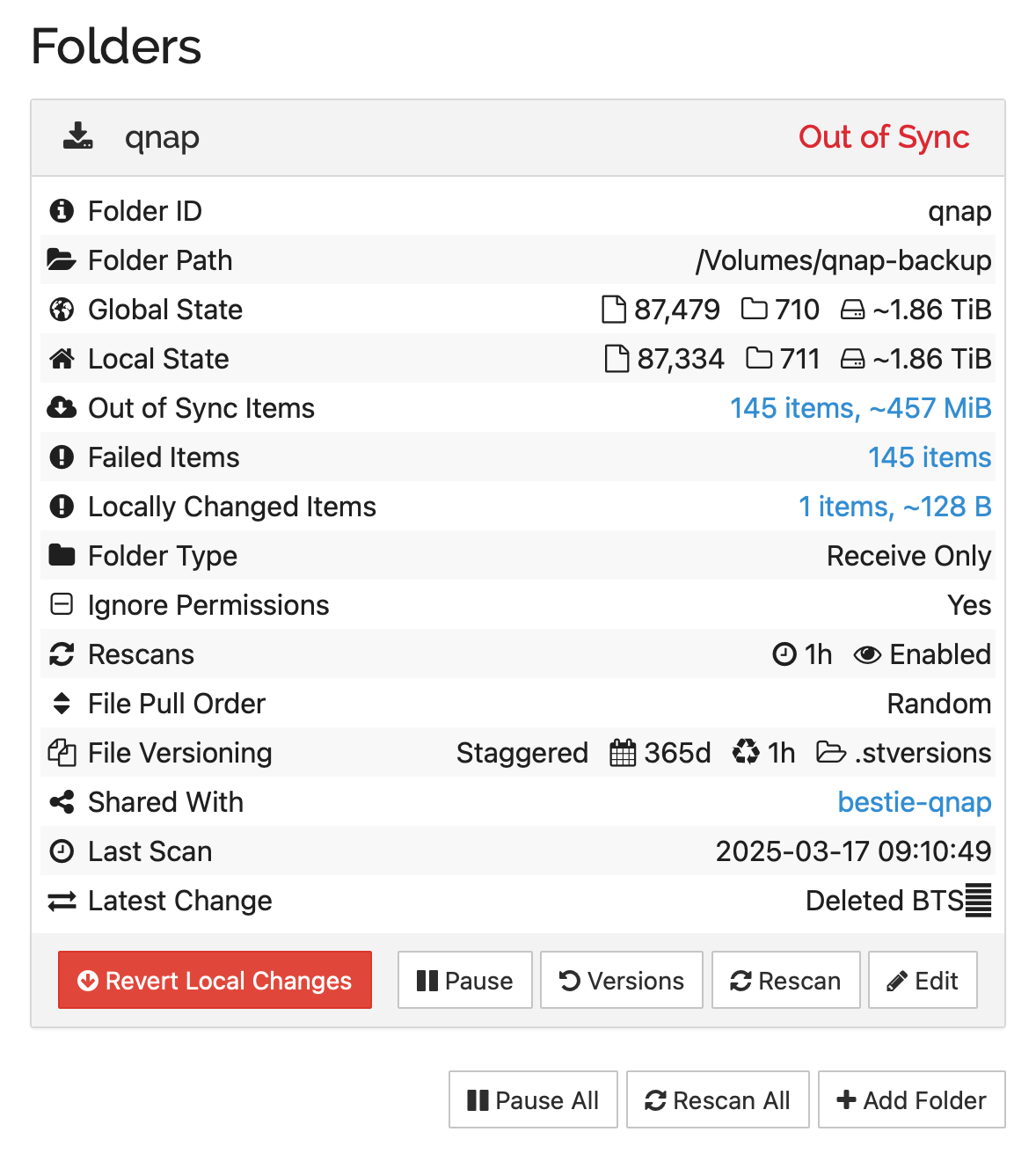Click the Out of Sync status label
Screen dimensions: 1036x1161
pos(884,137)
